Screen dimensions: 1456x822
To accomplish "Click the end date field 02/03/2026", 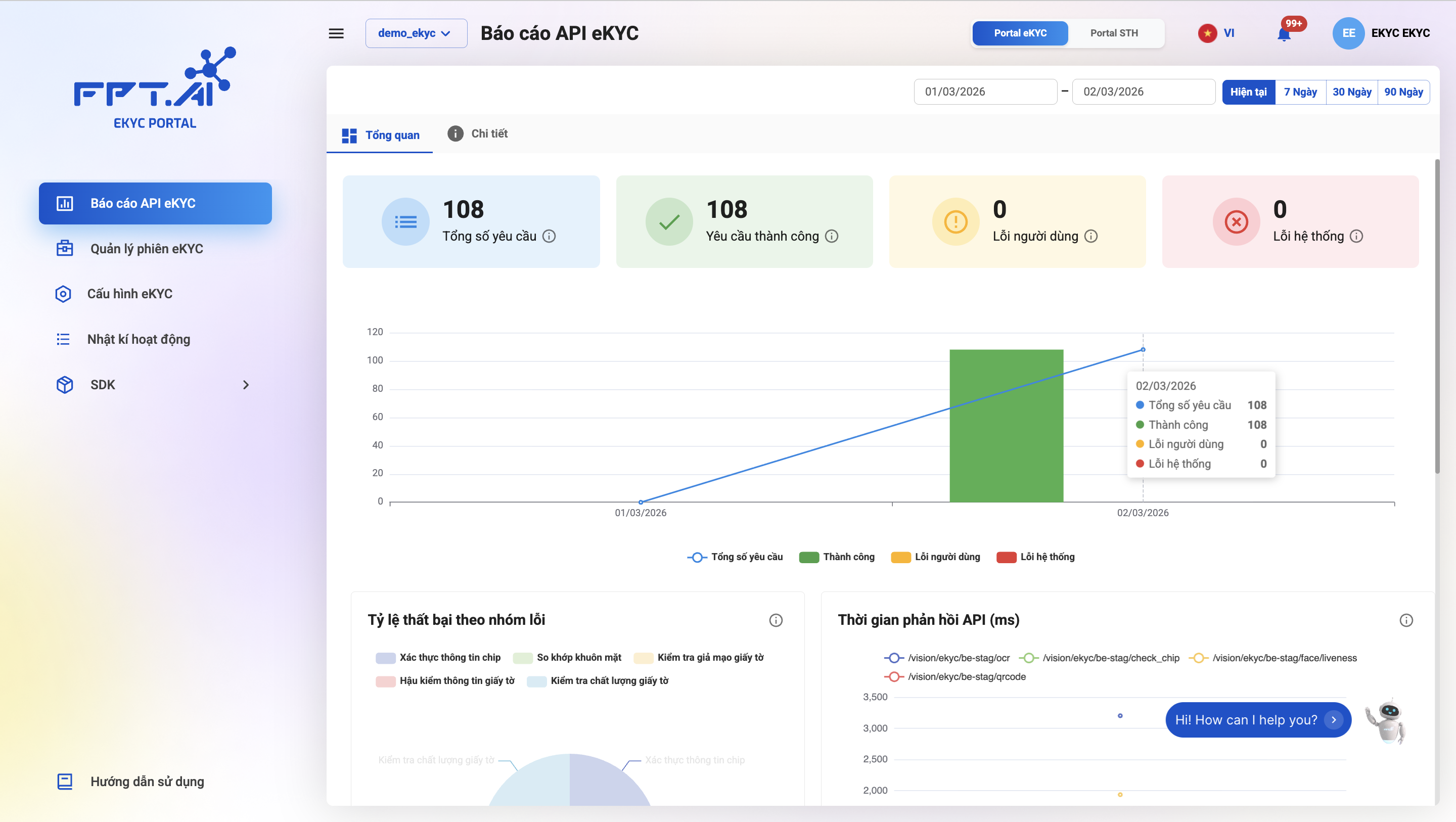I will coord(1144,92).
